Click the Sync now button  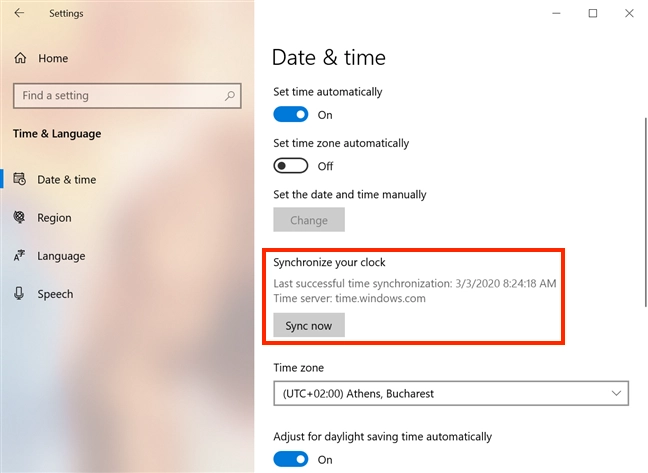click(x=309, y=326)
